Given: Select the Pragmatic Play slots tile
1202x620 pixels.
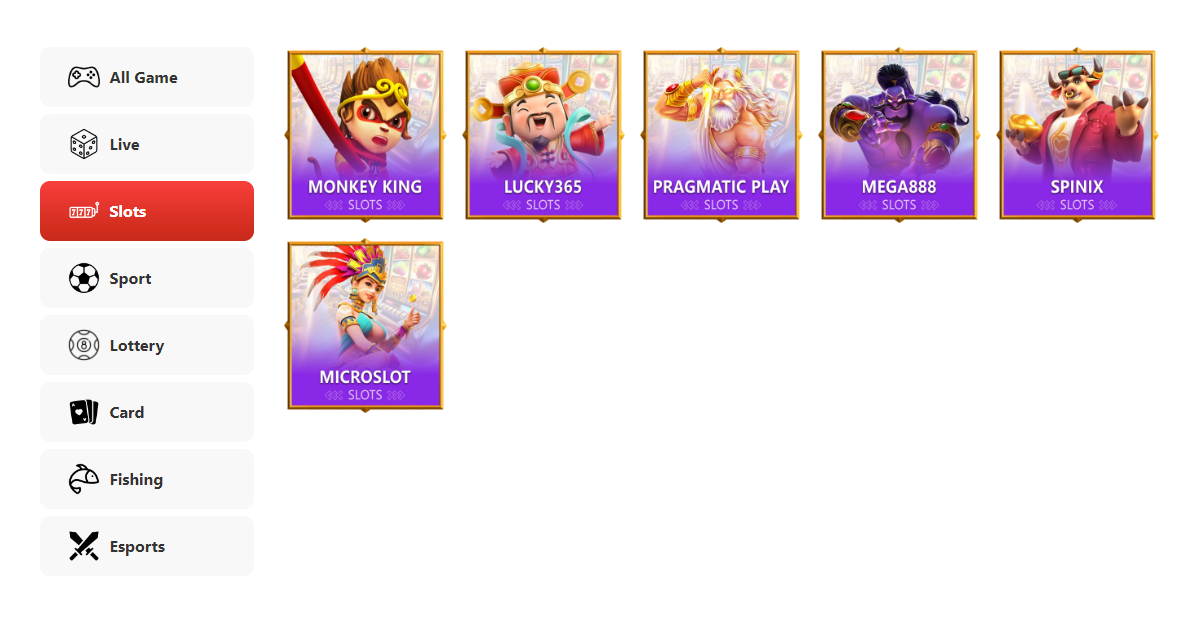Looking at the screenshot, I should (x=721, y=134).
